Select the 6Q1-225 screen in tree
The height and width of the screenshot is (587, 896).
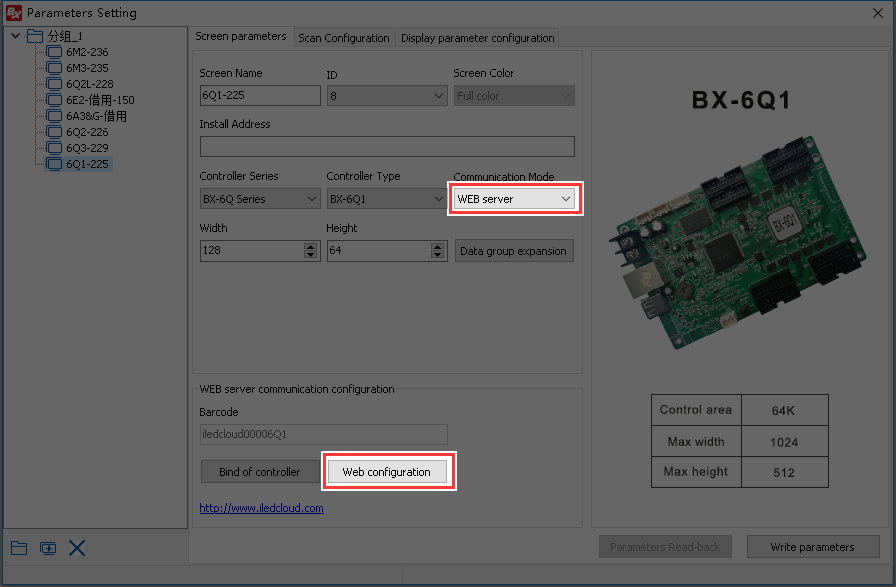87,164
